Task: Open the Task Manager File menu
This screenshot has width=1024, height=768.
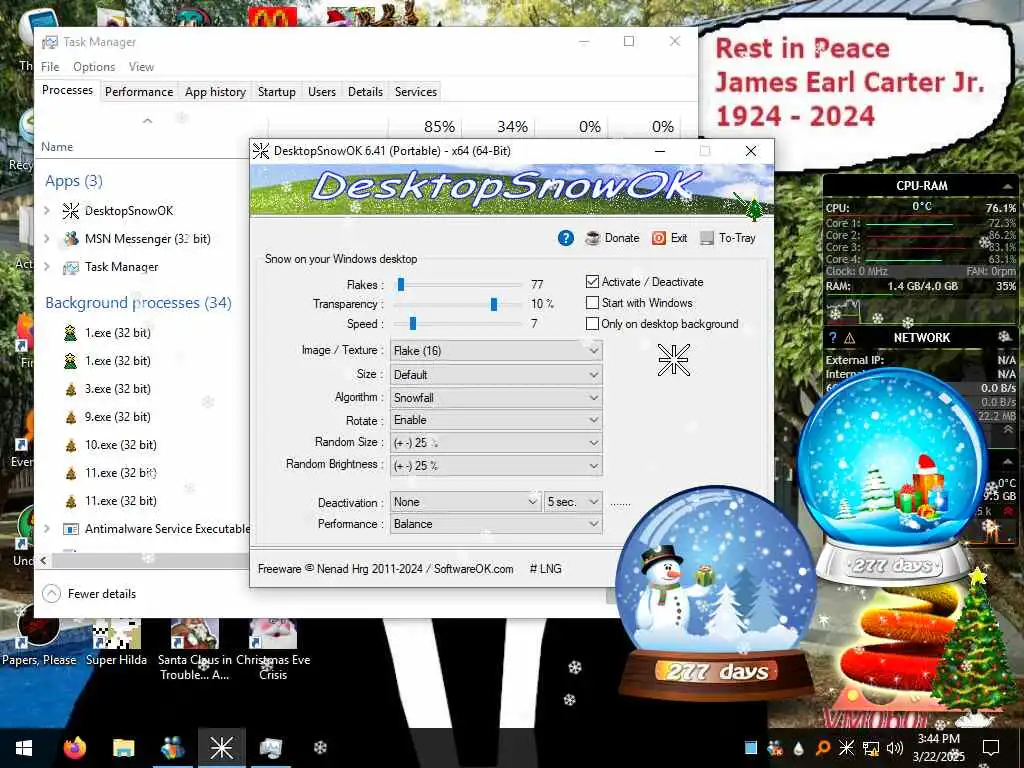Action: click(50, 67)
